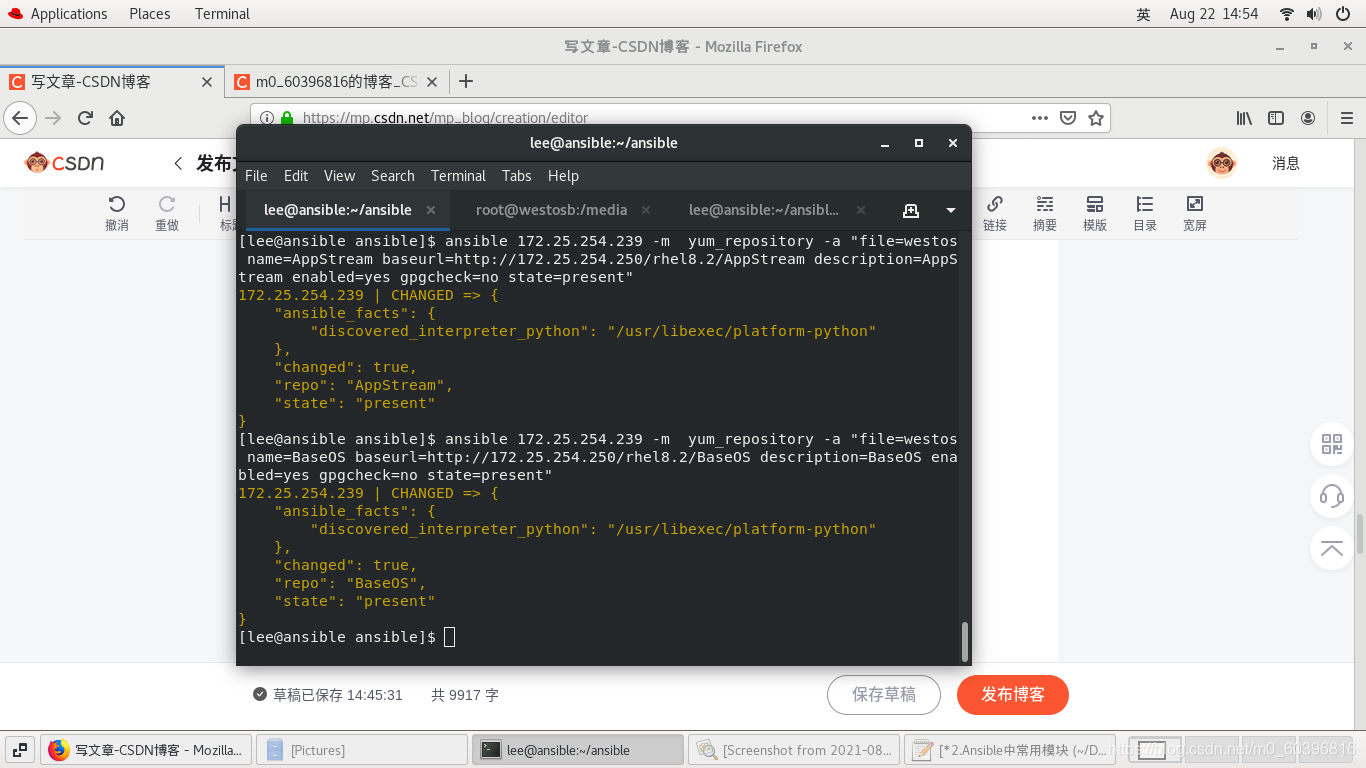Viewport: 1366px width, 768px height.
Task: Open the Firefox page actions ellipsis
Action: pyautogui.click(x=1040, y=117)
